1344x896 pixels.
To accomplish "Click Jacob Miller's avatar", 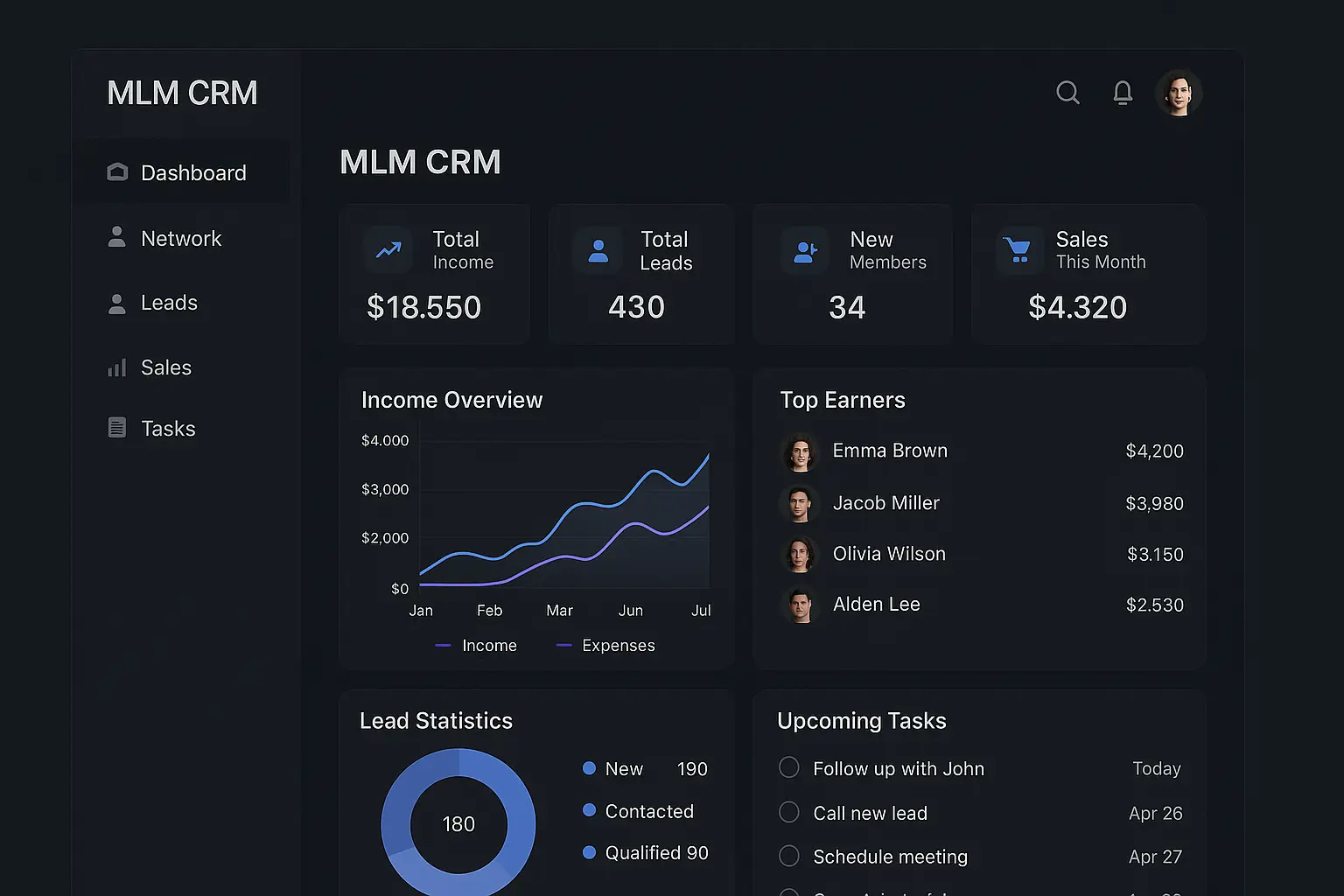I will coord(799,503).
